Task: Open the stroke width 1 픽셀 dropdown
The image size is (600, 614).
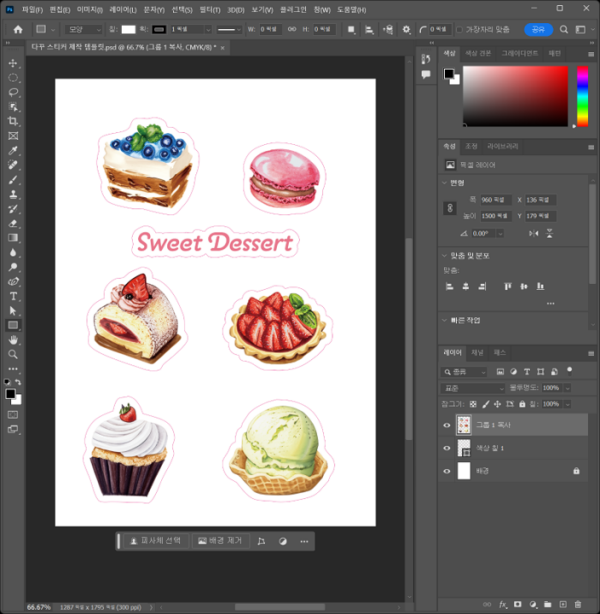Action: point(208,29)
